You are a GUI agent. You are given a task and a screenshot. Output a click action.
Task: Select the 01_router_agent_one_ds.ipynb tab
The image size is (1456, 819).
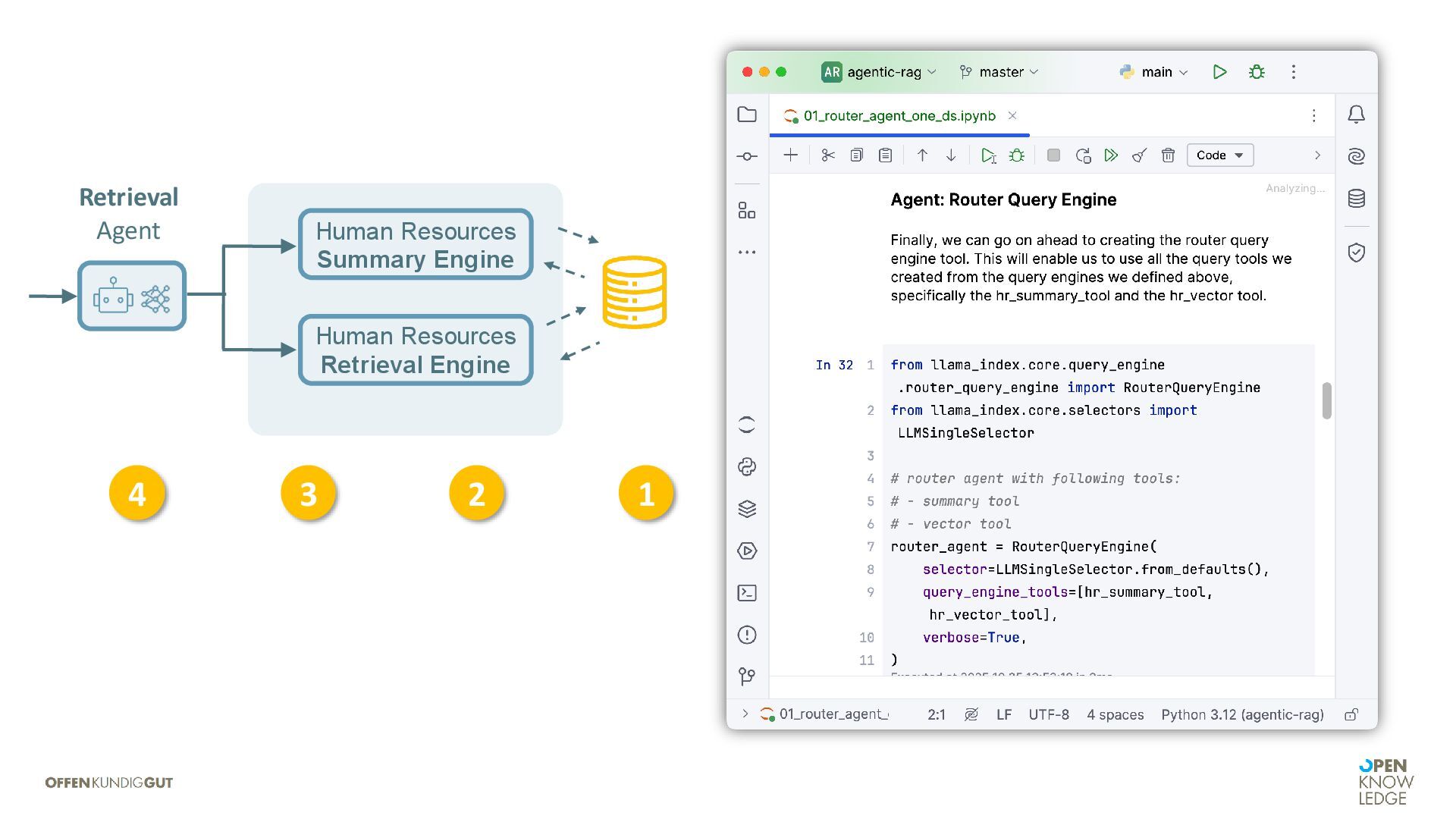coord(899,116)
